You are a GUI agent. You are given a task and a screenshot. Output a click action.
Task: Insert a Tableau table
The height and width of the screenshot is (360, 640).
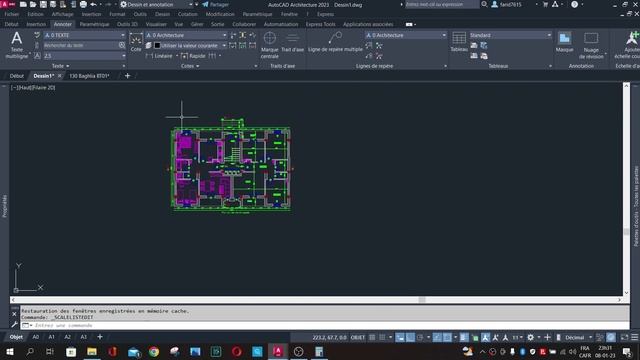pyautogui.click(x=459, y=42)
